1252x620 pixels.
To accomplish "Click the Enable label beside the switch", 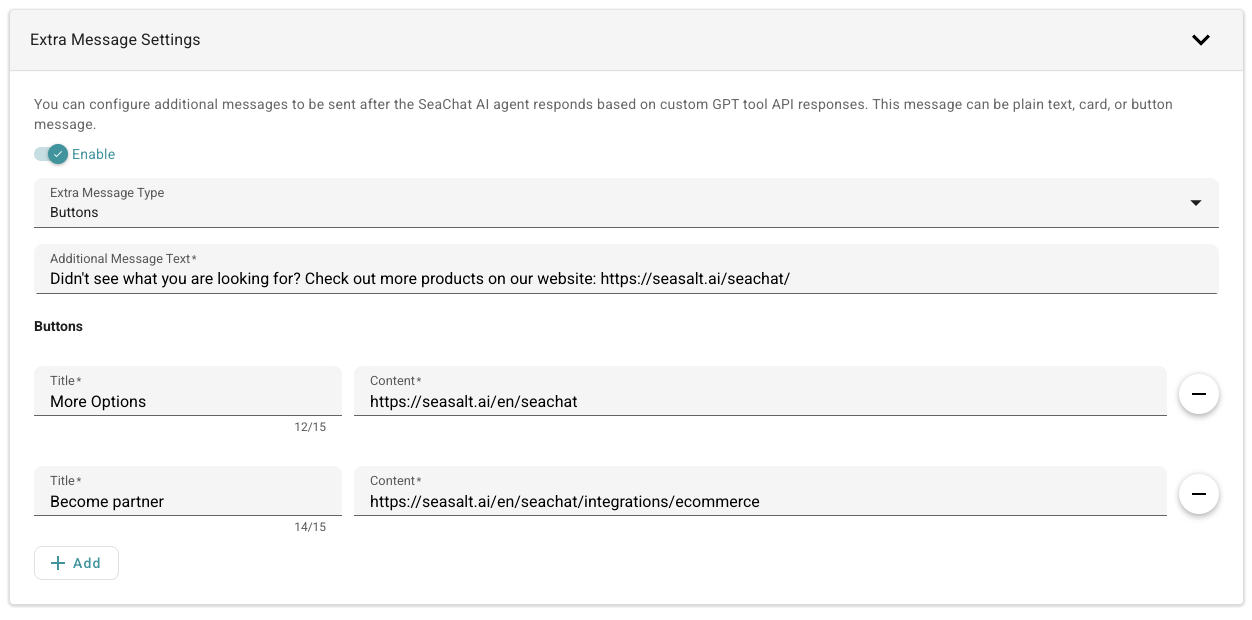I will coord(94,154).
